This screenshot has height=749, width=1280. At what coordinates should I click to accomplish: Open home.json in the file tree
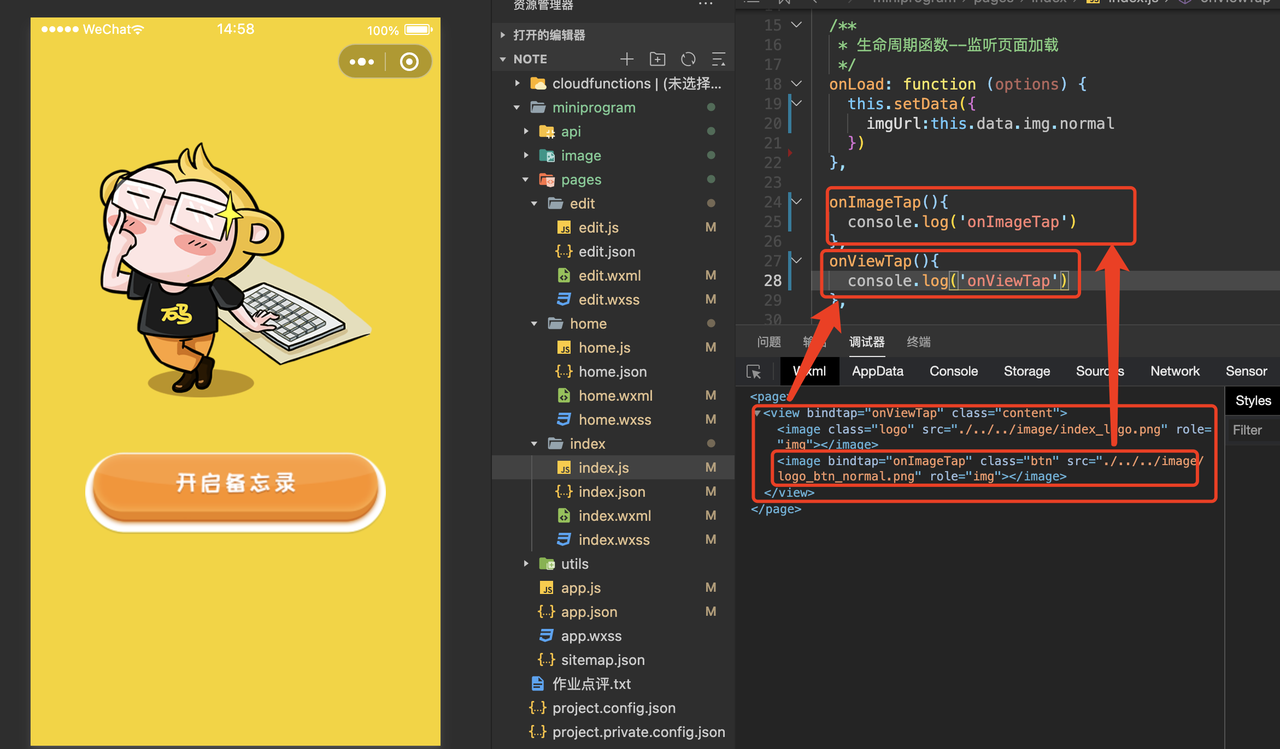point(612,372)
